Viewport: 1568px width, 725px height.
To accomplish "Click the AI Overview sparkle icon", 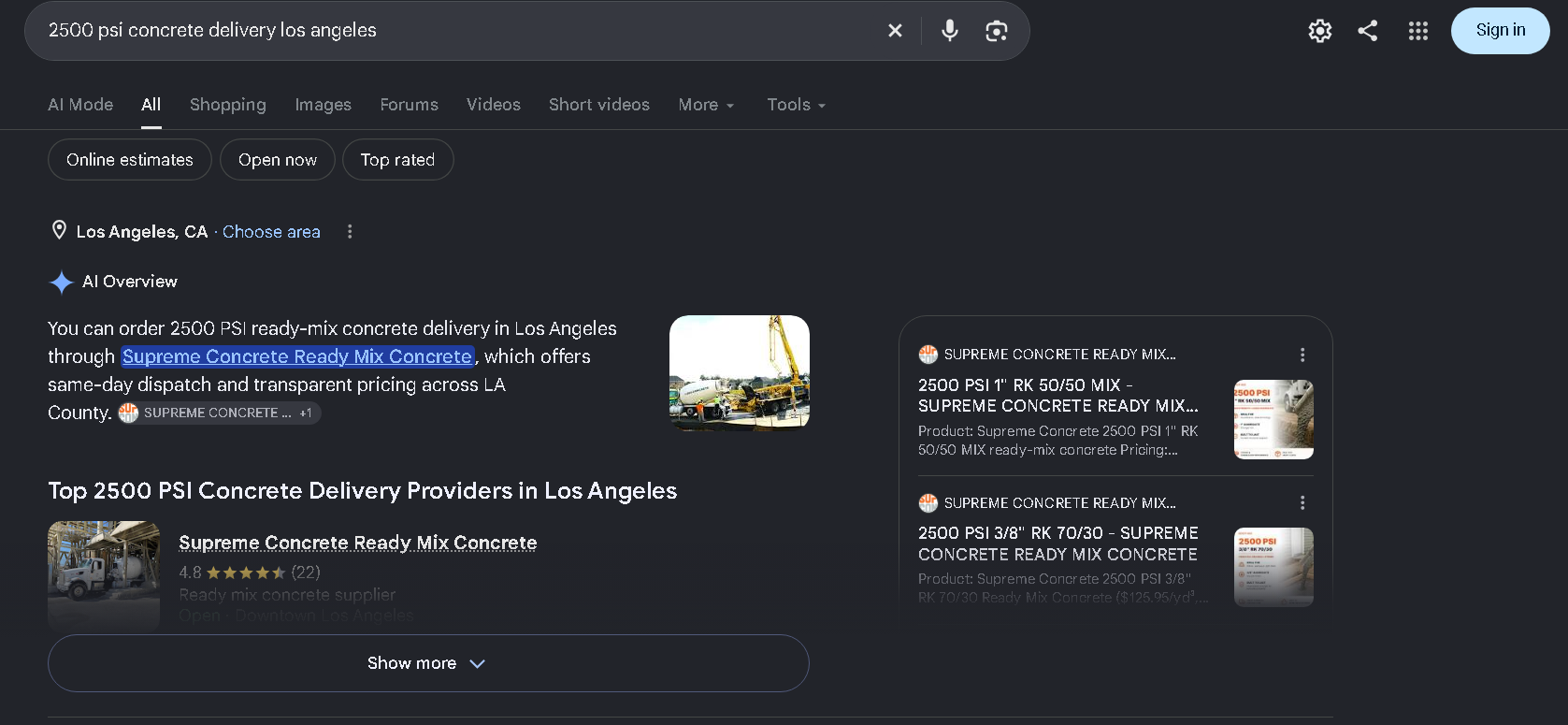I will (62, 282).
